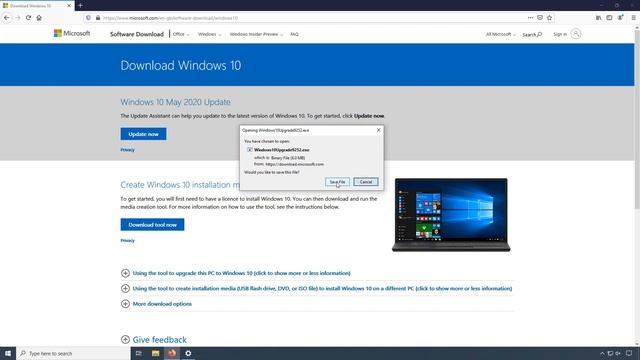Expand Windows Insider Preview dropdown
The width and height of the screenshot is (640, 360).
(x=256, y=34)
